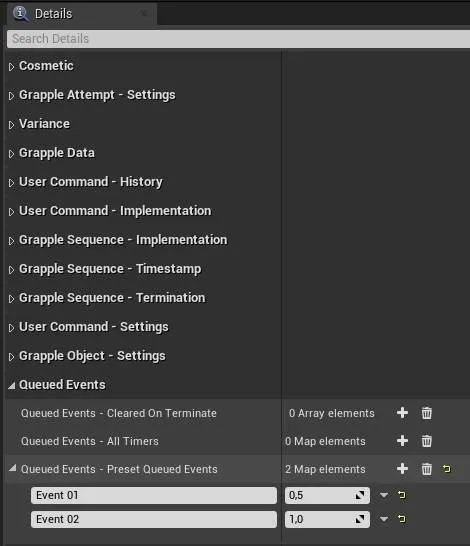Add element to Cleared On Terminate array

[402, 413]
